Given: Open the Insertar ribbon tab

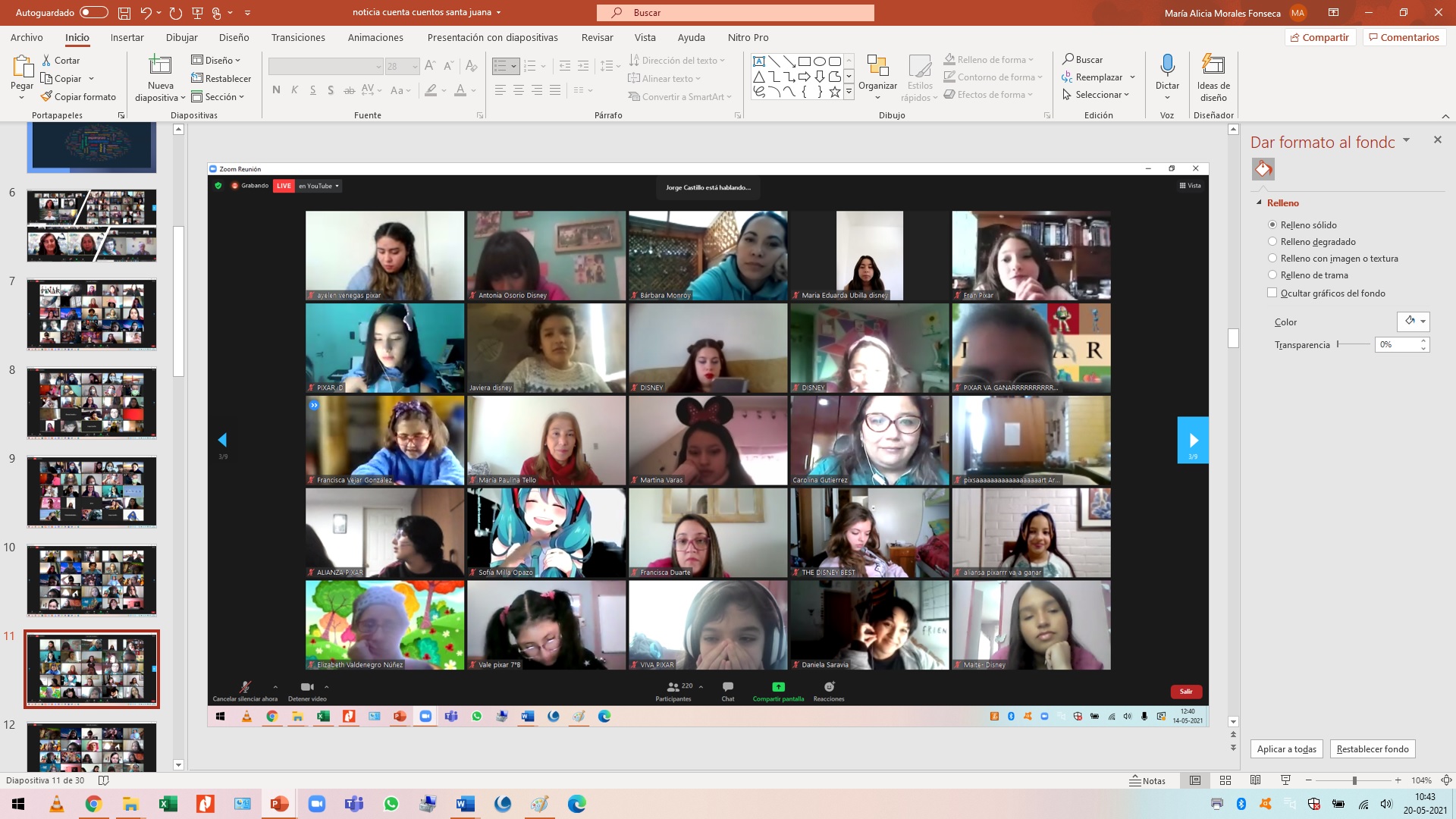Looking at the screenshot, I should click(x=127, y=37).
